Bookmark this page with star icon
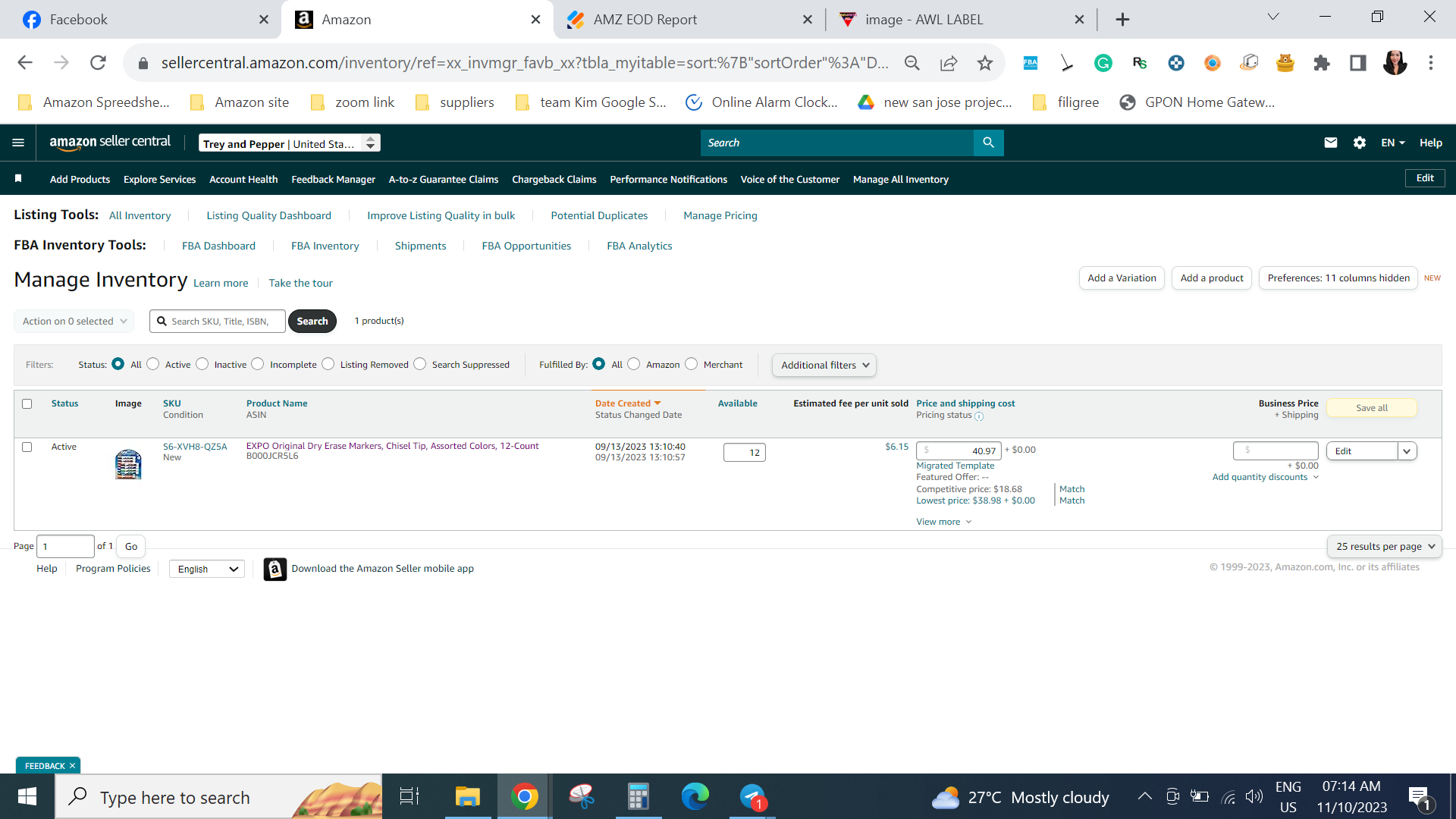 pos(984,63)
